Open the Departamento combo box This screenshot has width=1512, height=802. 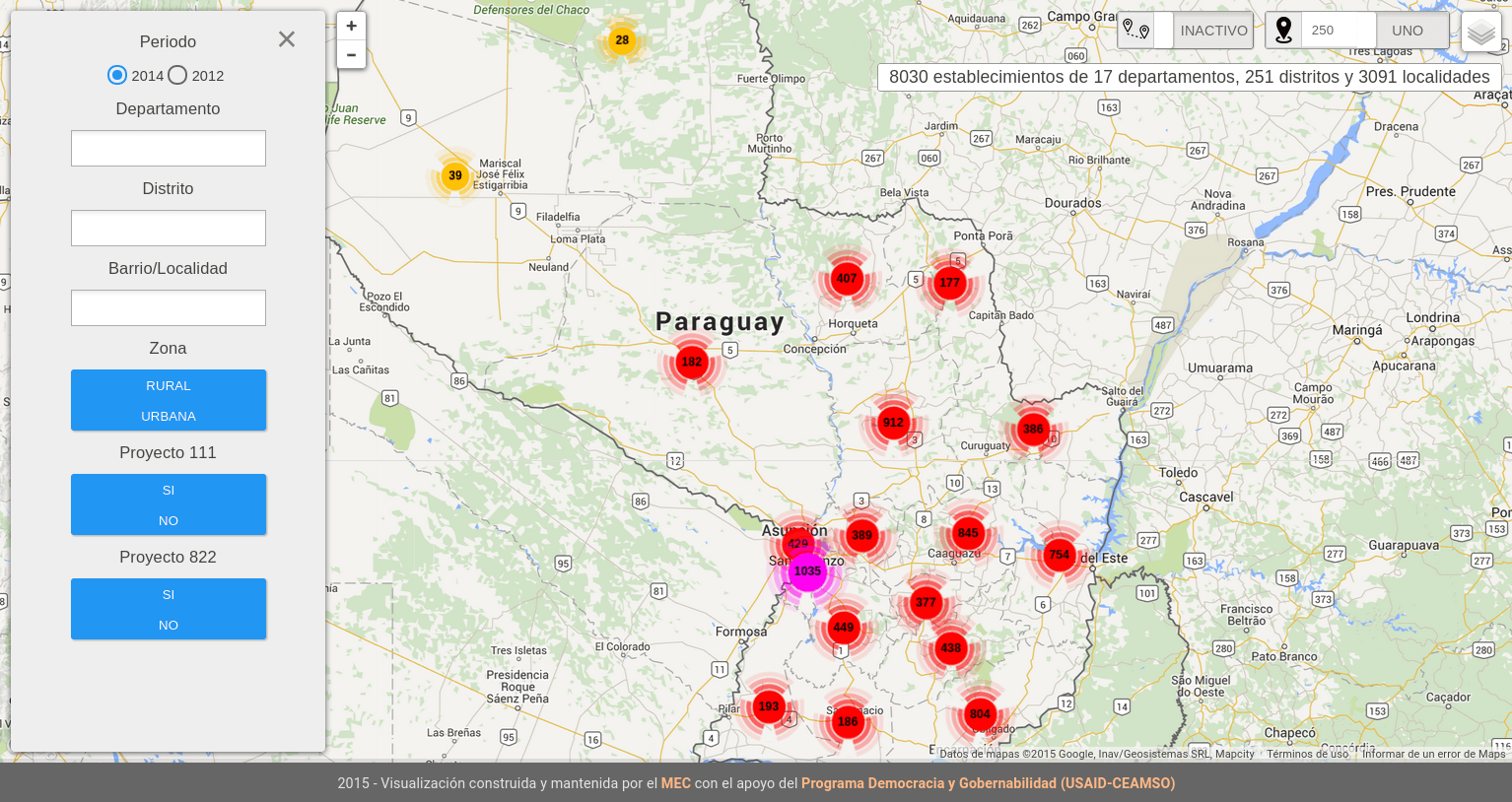coord(169,149)
